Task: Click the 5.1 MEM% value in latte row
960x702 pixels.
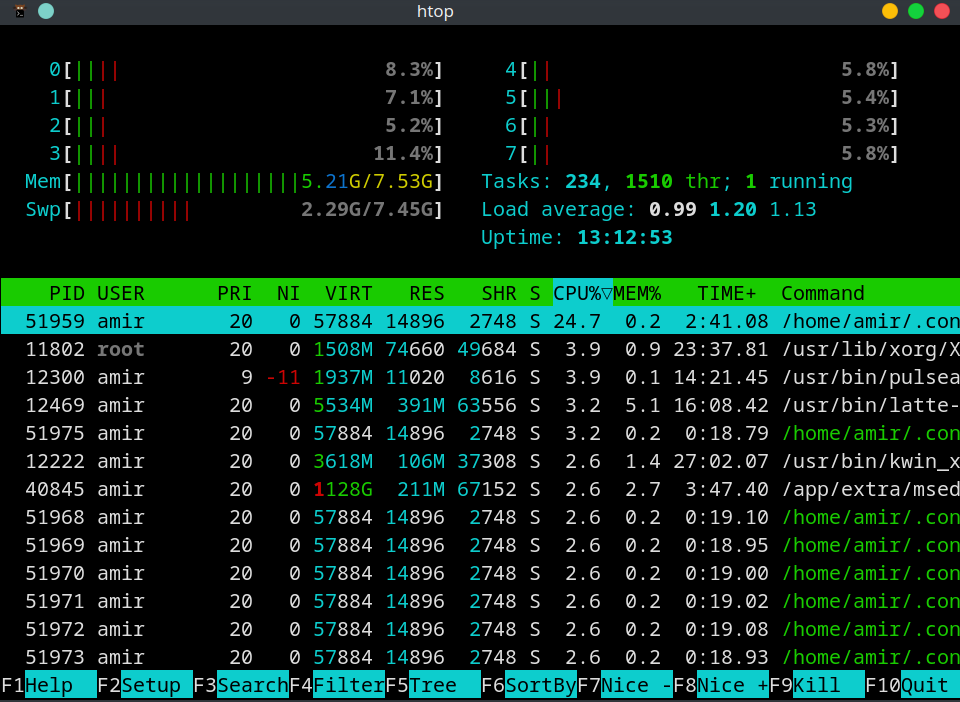Action: (x=643, y=405)
